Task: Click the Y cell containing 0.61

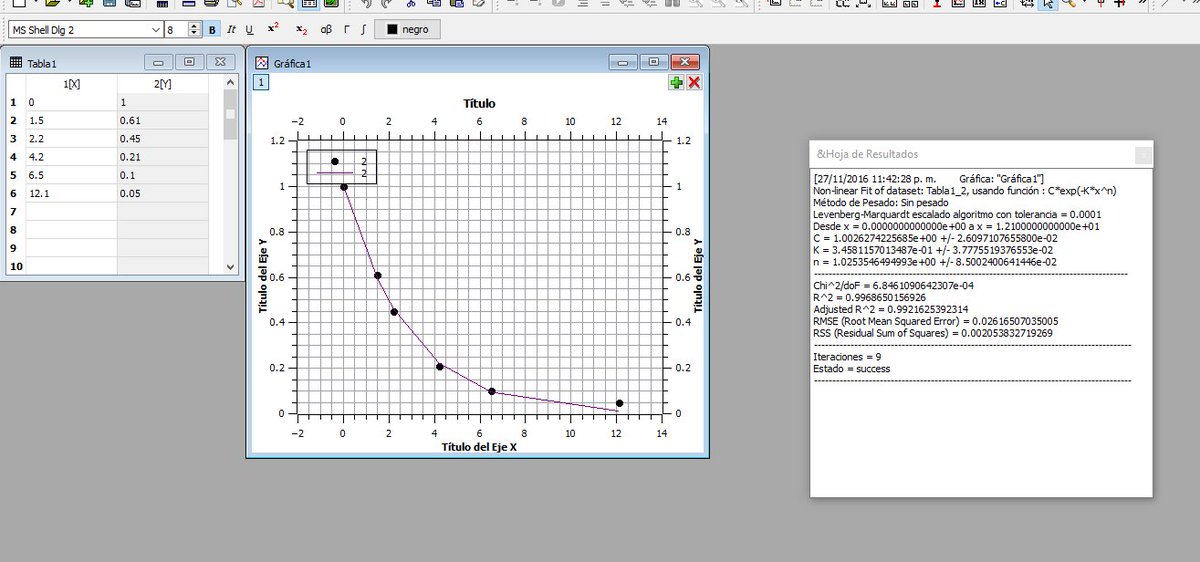Action: pyautogui.click(x=163, y=121)
